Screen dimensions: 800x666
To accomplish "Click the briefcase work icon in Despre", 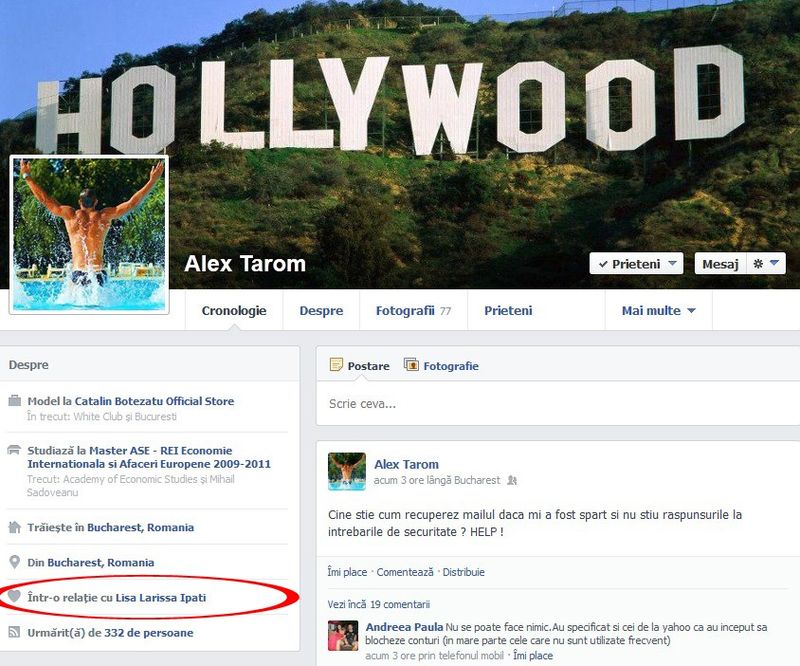I will (x=15, y=401).
